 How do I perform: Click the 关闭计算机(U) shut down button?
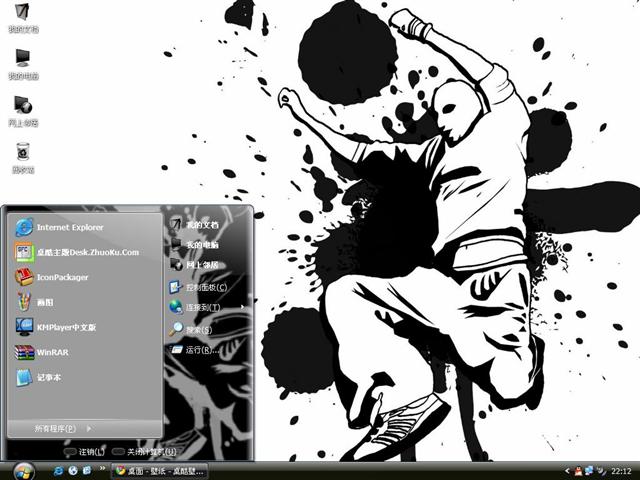[144, 452]
